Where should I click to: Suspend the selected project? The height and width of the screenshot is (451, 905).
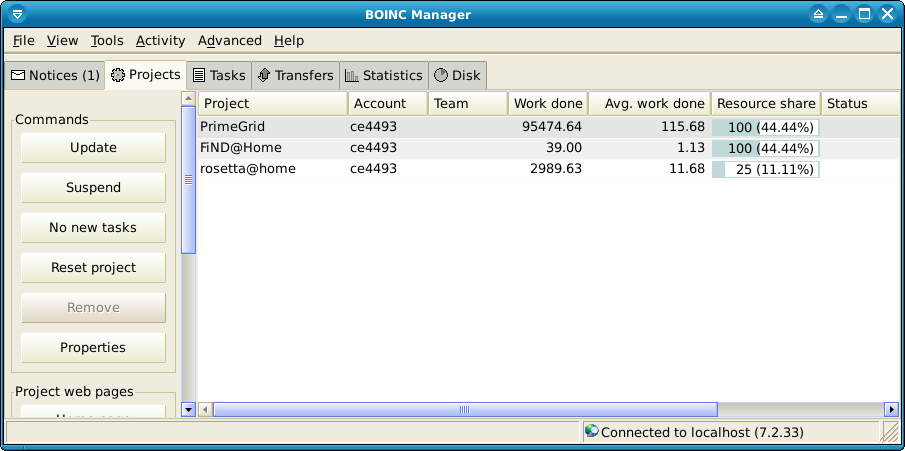point(94,188)
